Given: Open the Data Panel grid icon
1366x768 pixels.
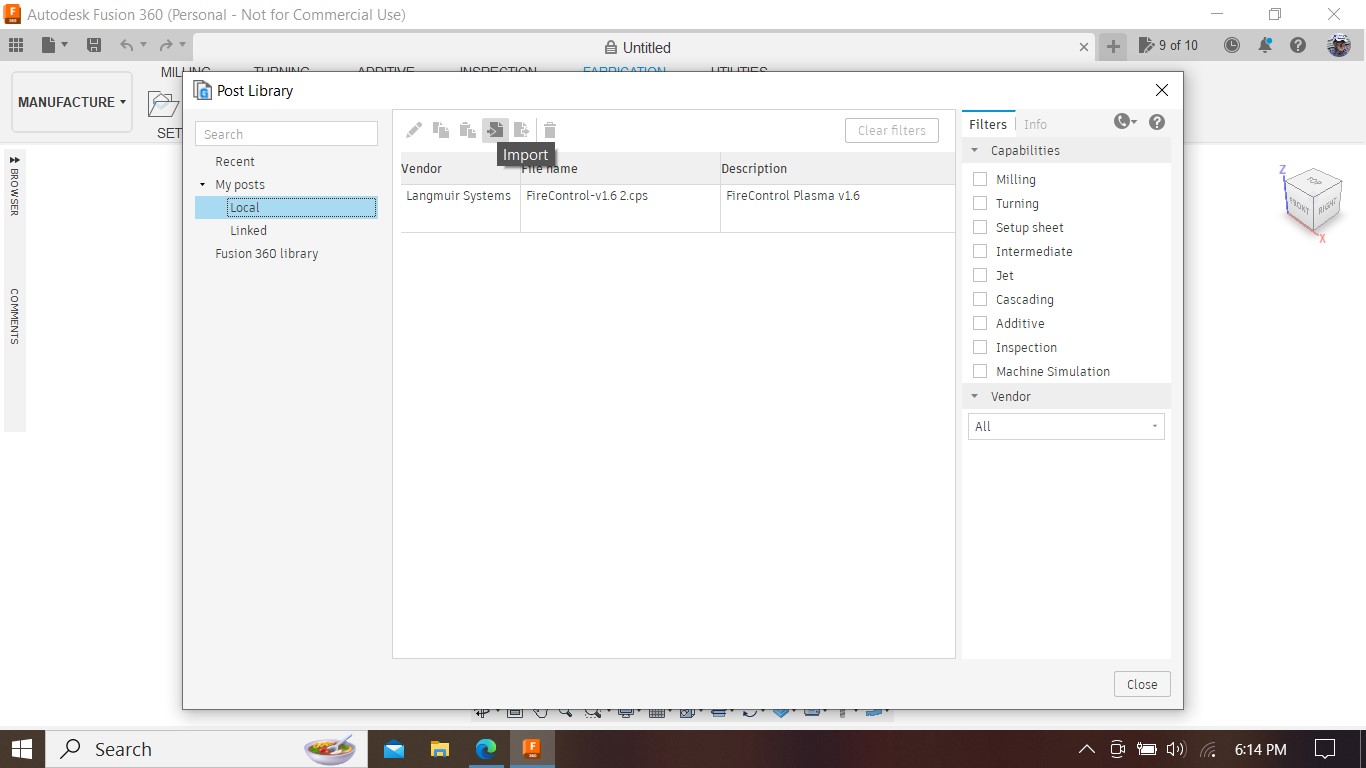Looking at the screenshot, I should click(16, 45).
